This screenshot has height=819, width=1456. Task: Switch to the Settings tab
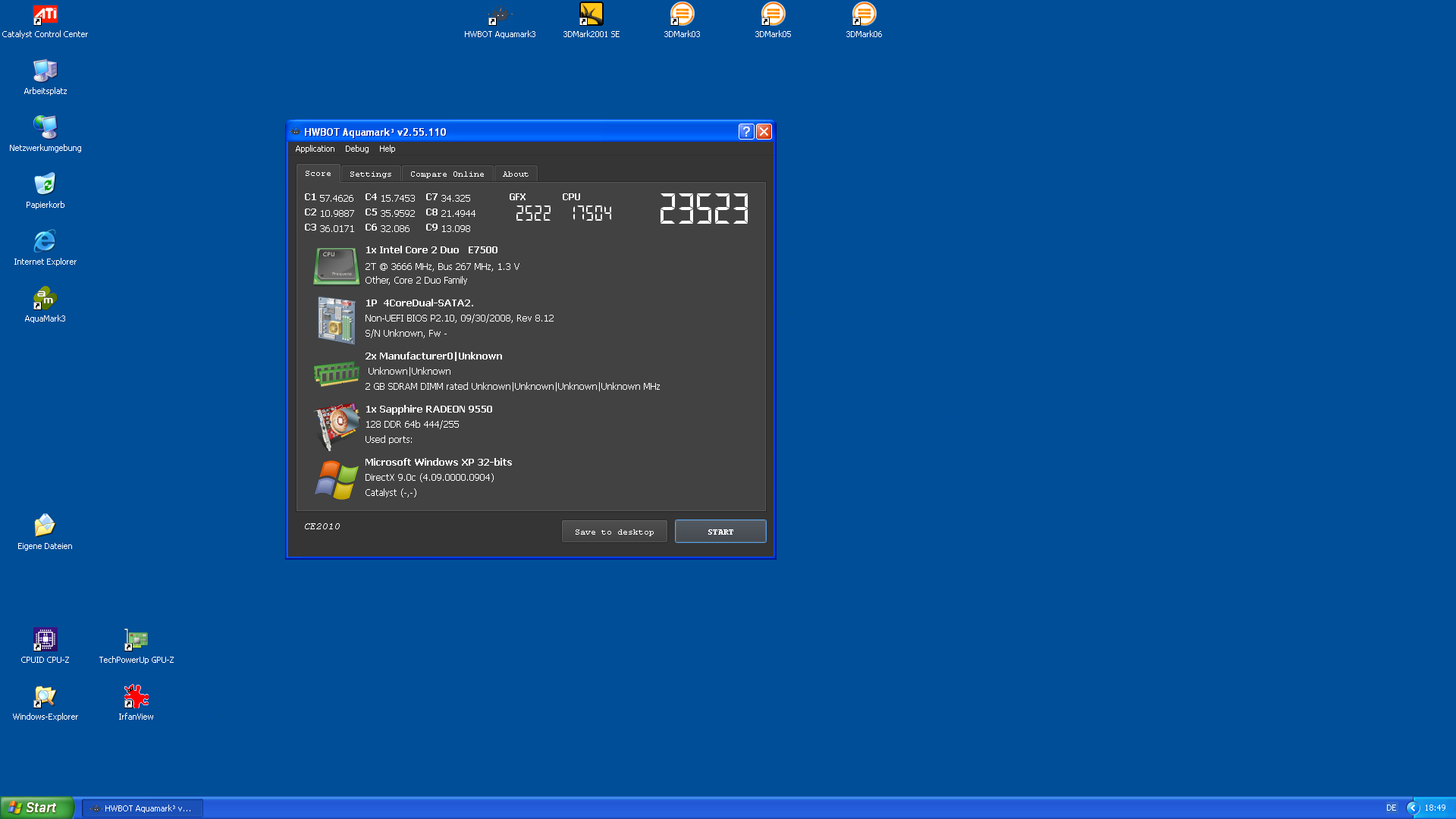coord(370,174)
